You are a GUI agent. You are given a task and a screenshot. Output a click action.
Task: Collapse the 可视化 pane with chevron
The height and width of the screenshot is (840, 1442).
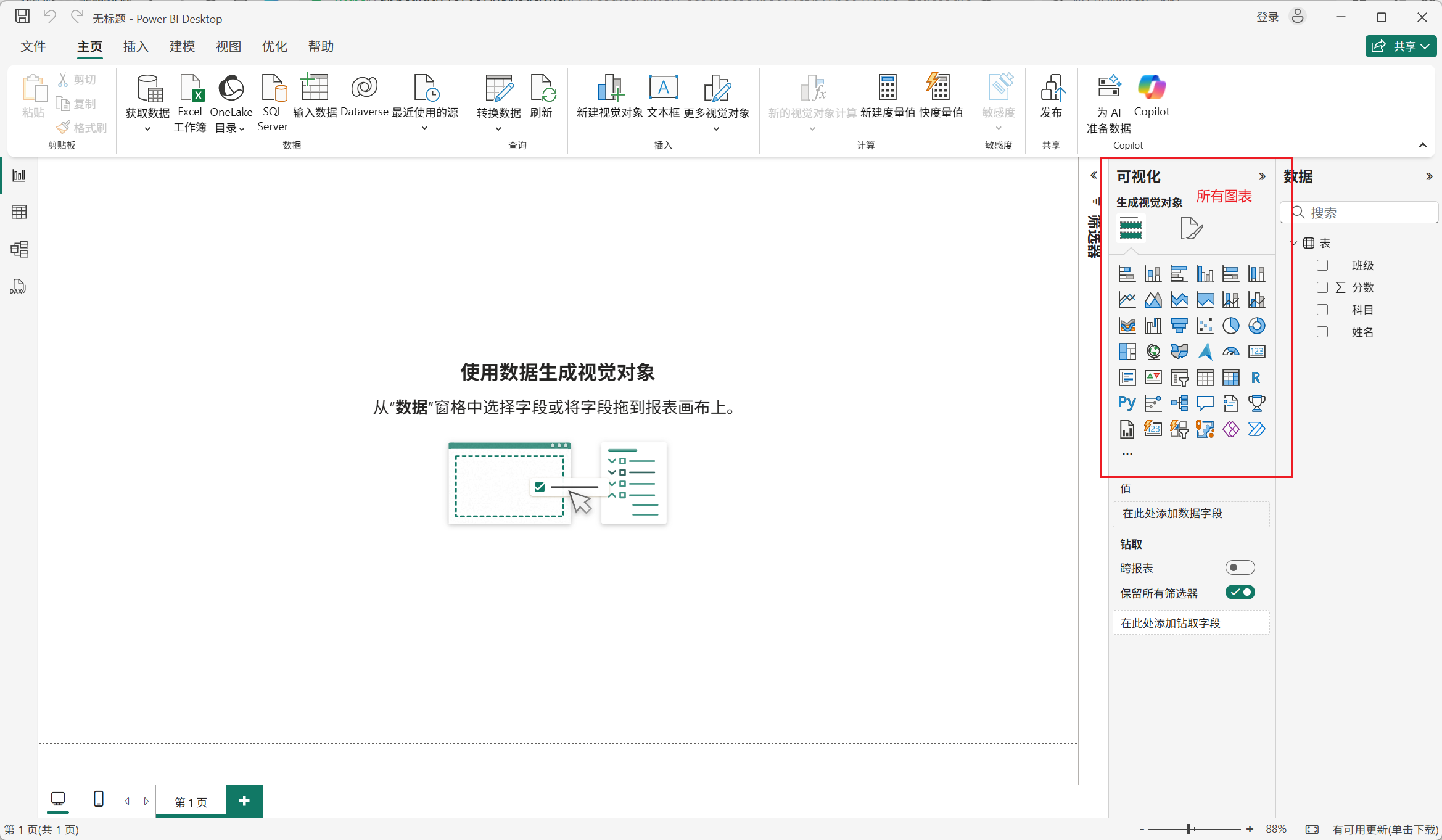(x=1263, y=176)
